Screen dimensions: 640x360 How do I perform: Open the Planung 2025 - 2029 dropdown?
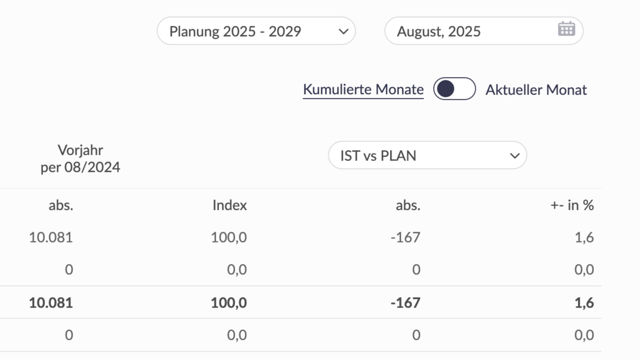point(256,31)
